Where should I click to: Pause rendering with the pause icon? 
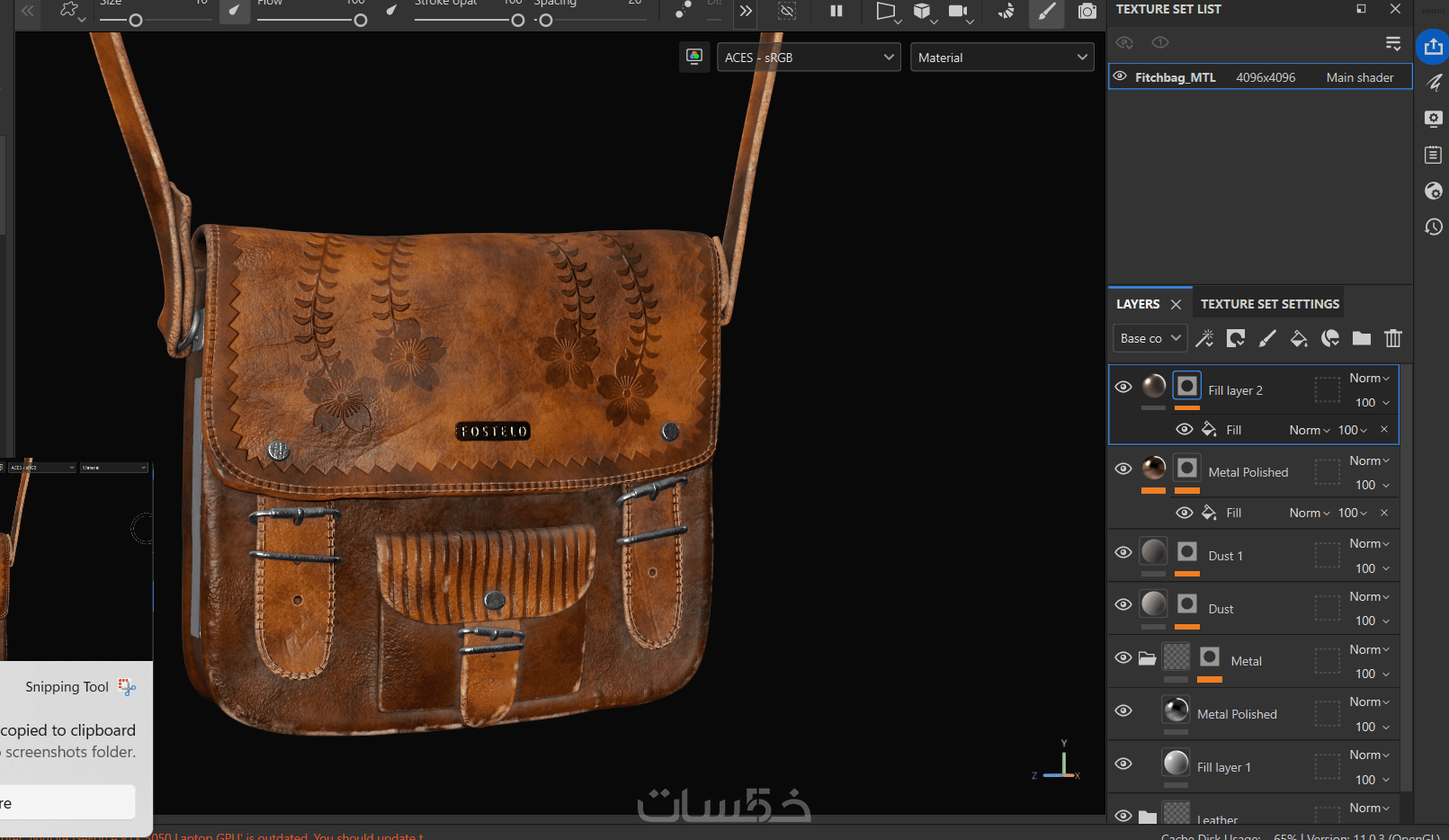836,11
